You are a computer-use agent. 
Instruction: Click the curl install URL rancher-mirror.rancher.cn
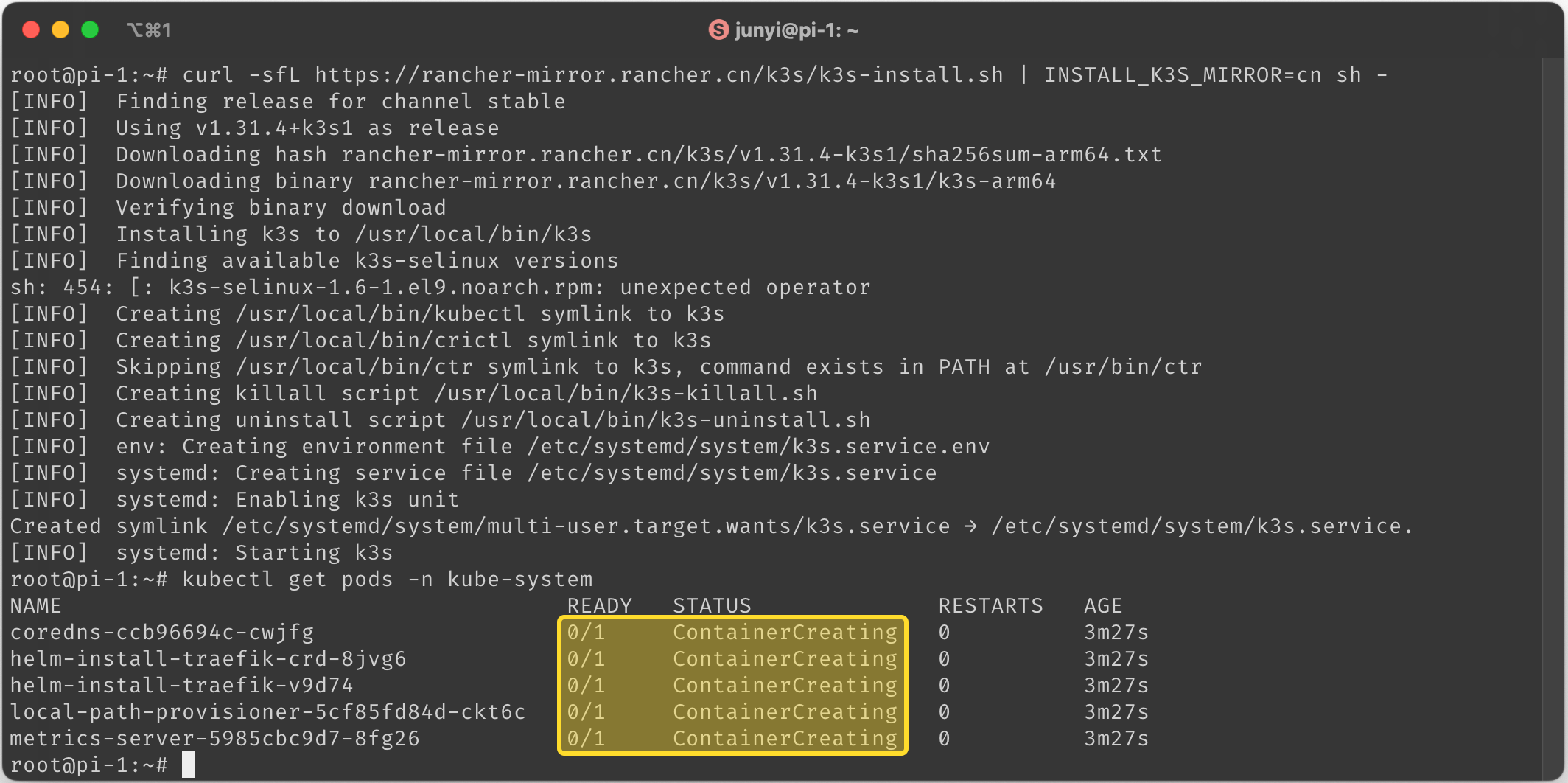(659, 75)
